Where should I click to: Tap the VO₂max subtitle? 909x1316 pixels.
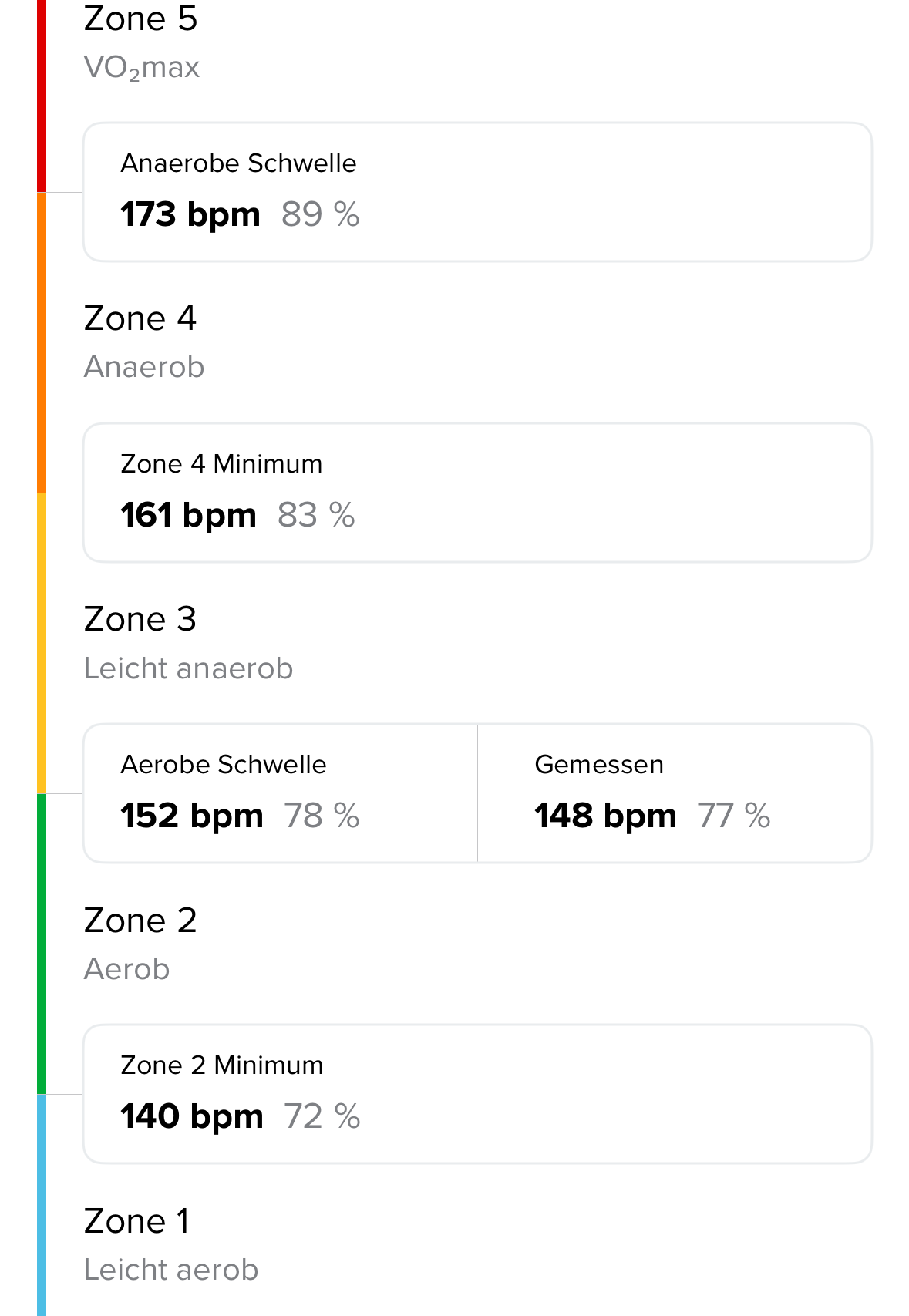142,68
